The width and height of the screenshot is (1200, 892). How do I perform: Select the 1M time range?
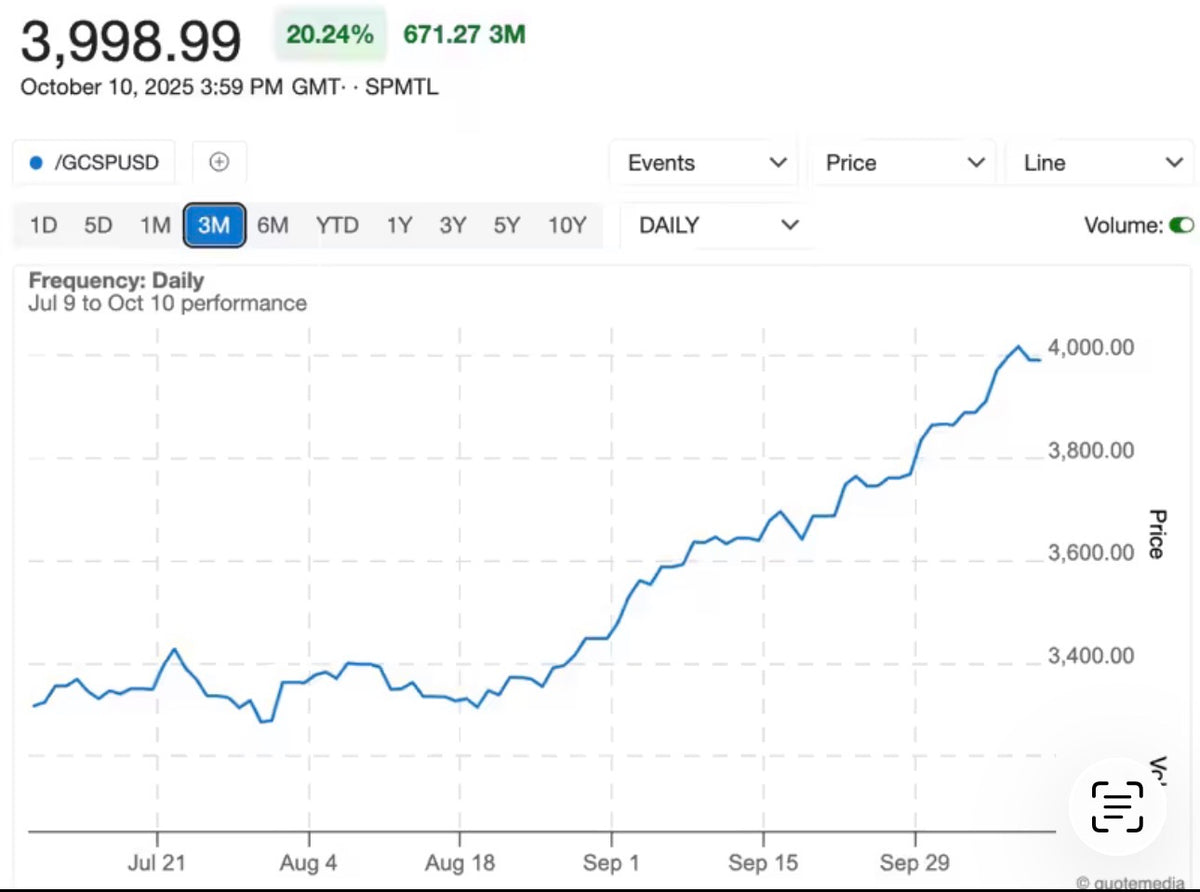point(155,225)
